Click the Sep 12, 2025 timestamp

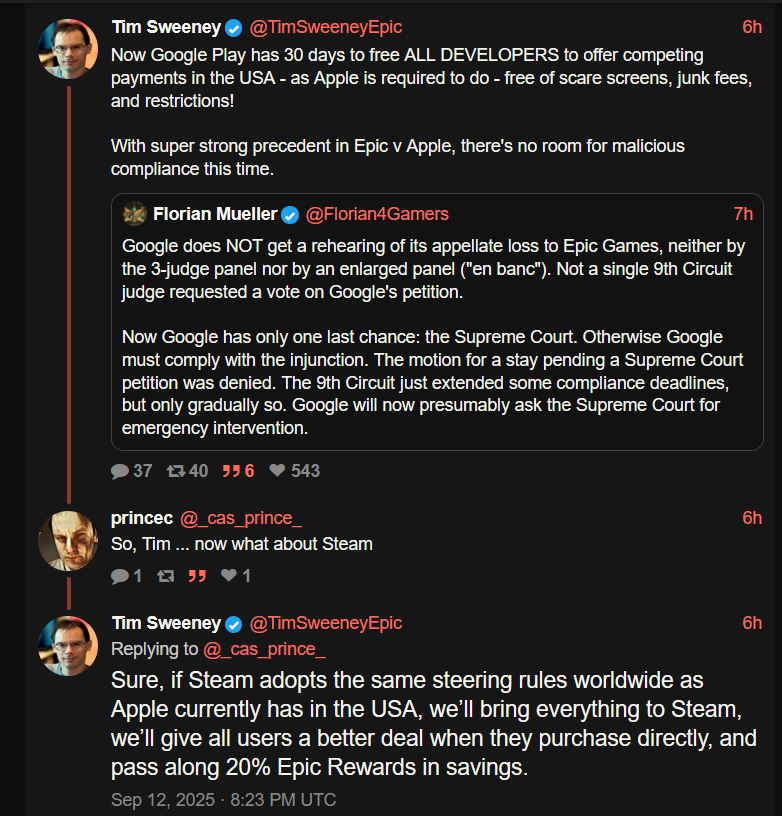pyautogui.click(x=223, y=800)
